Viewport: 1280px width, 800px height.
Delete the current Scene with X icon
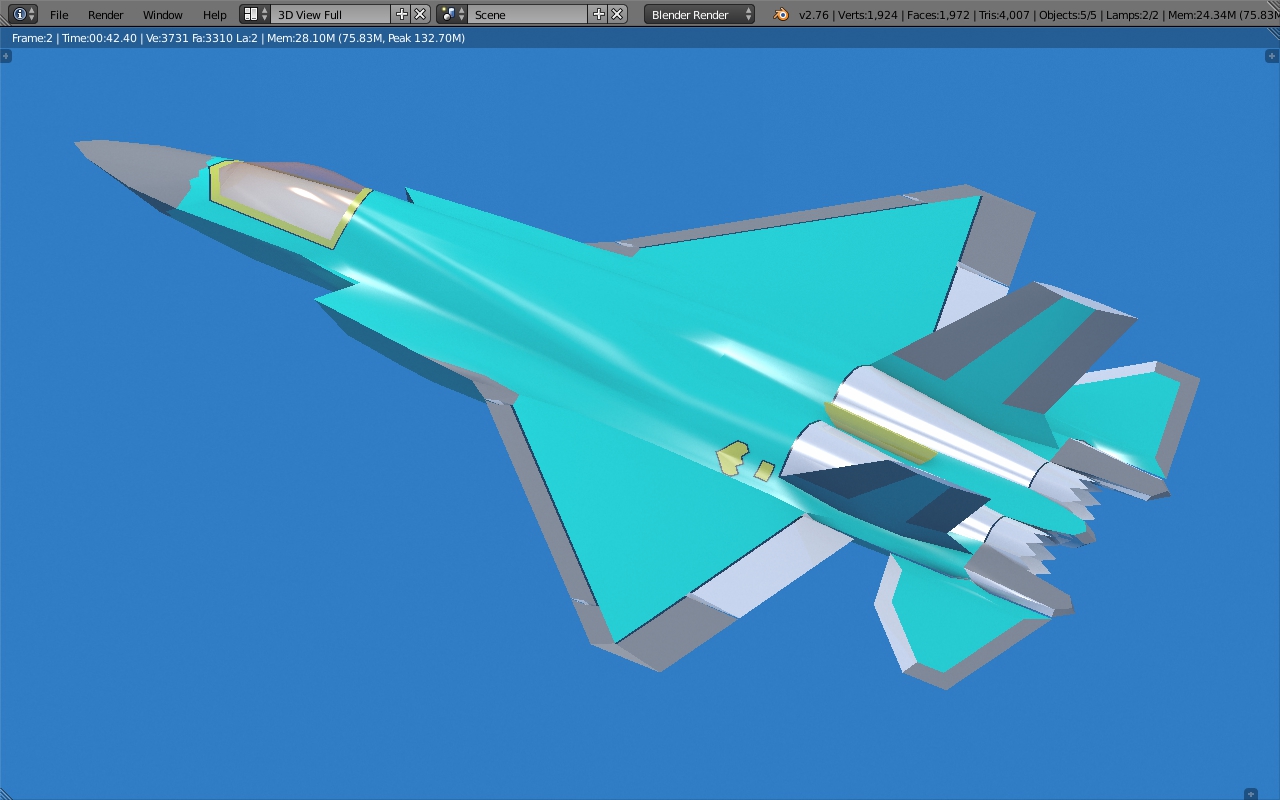[618, 14]
